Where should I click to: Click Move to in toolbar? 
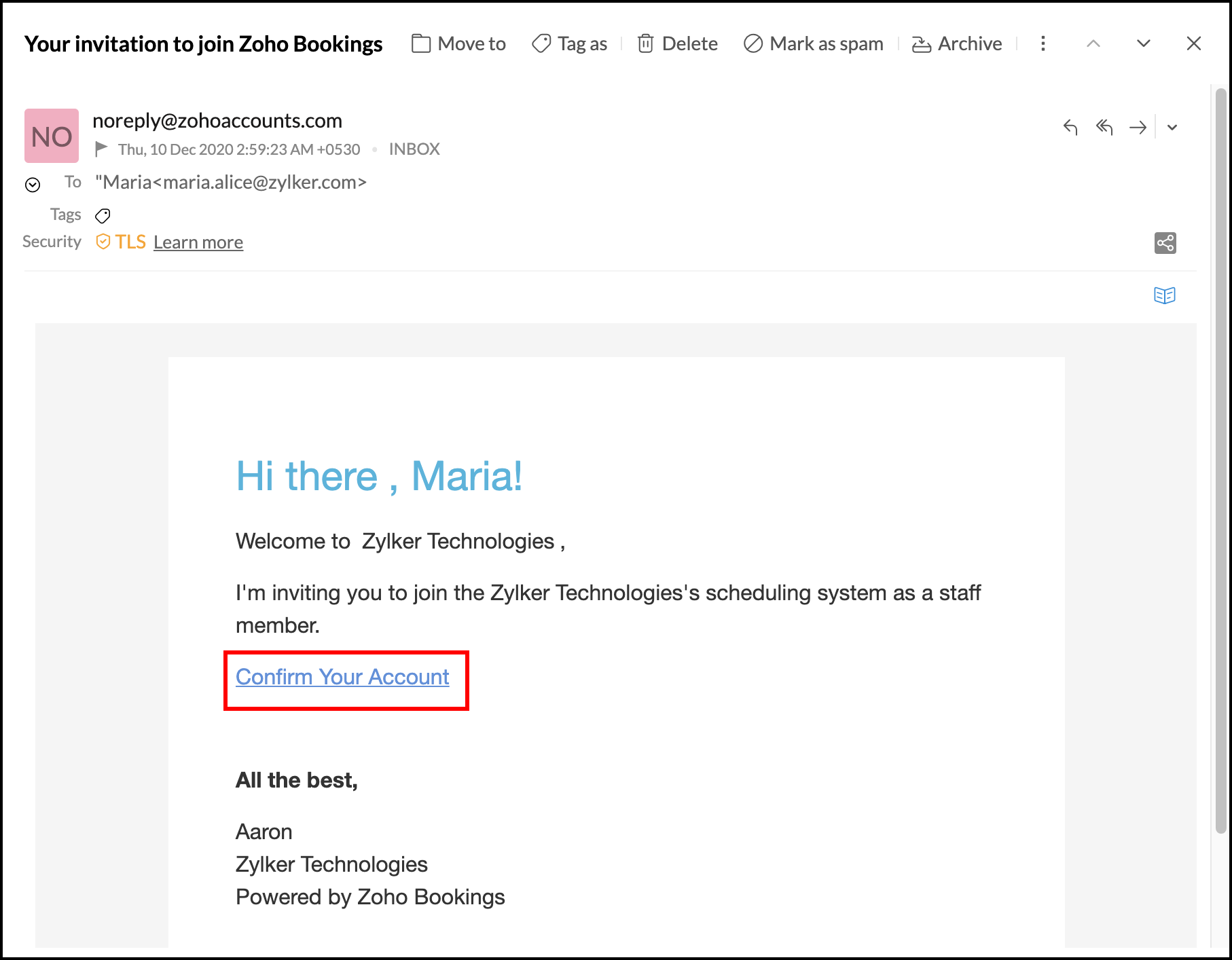click(458, 43)
